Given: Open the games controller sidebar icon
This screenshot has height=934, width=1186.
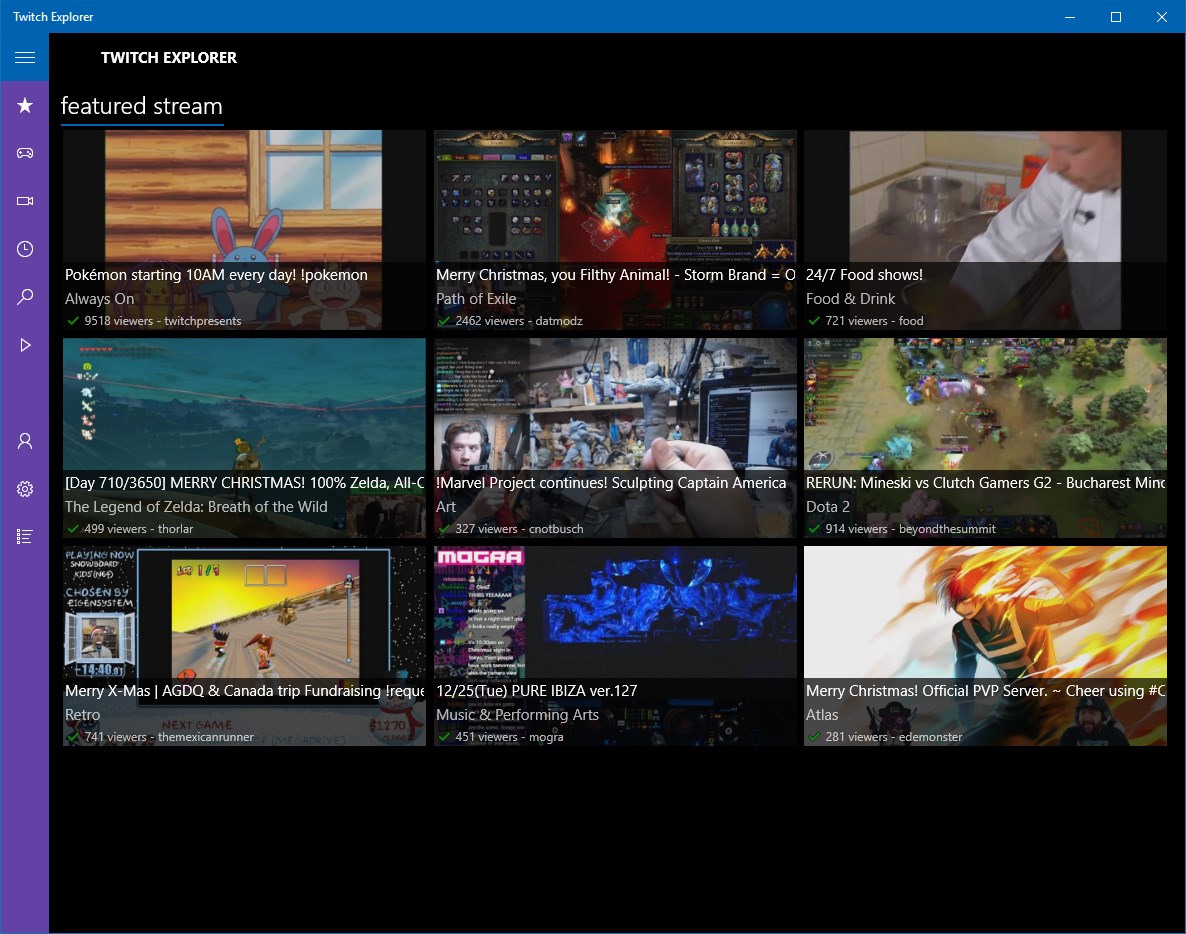Looking at the screenshot, I should coord(24,153).
